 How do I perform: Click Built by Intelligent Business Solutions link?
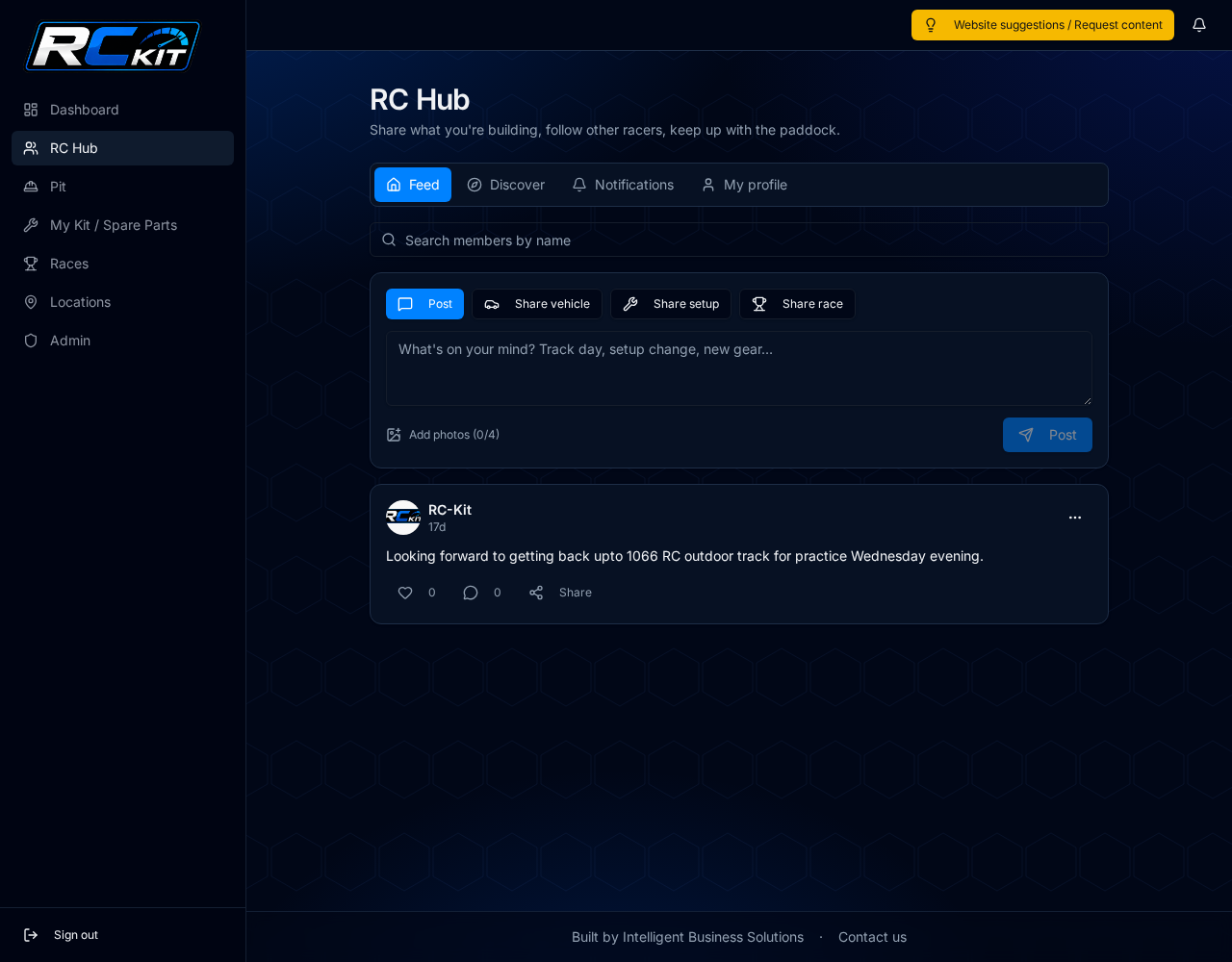coord(687,937)
